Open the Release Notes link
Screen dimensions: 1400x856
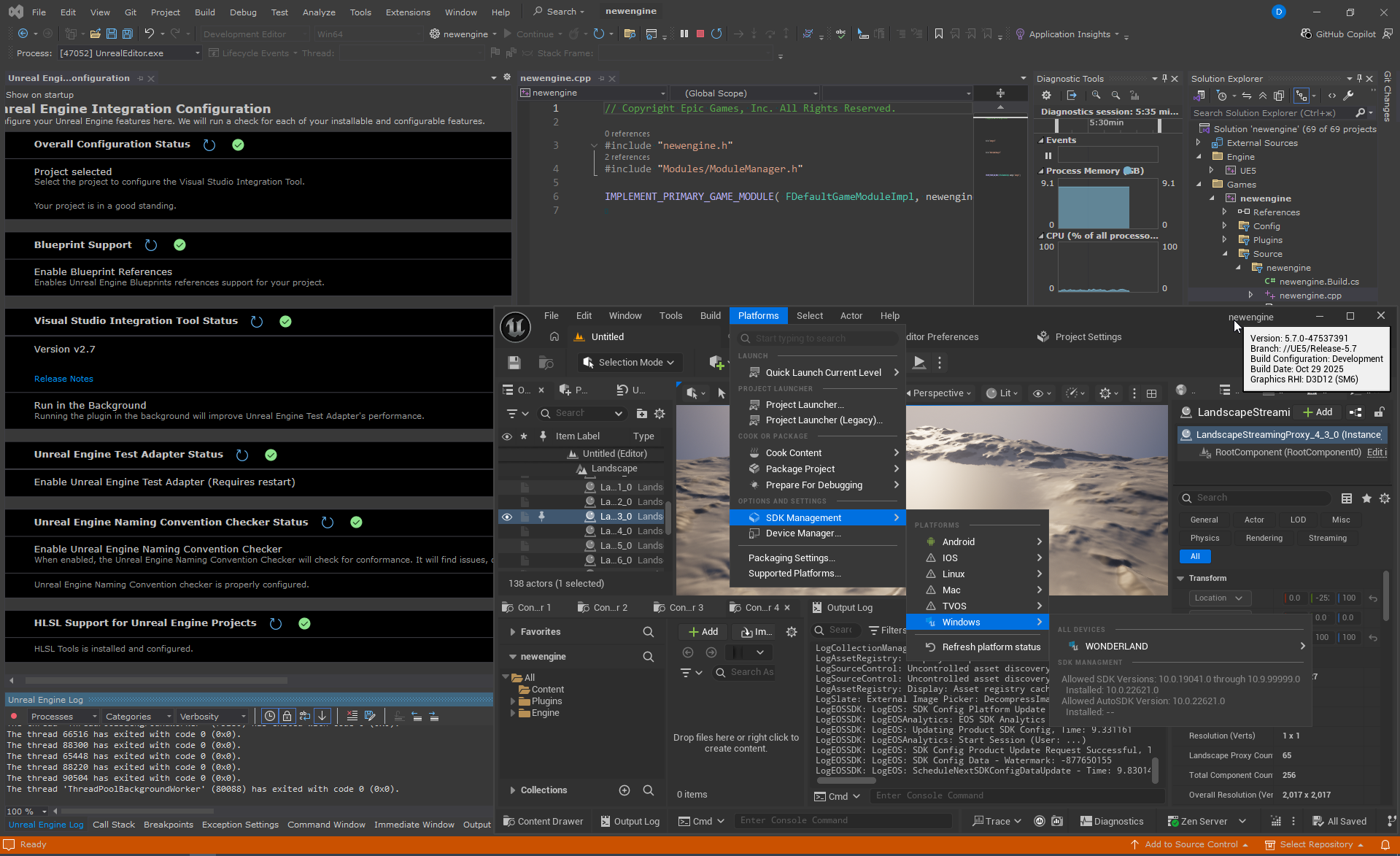pos(63,379)
